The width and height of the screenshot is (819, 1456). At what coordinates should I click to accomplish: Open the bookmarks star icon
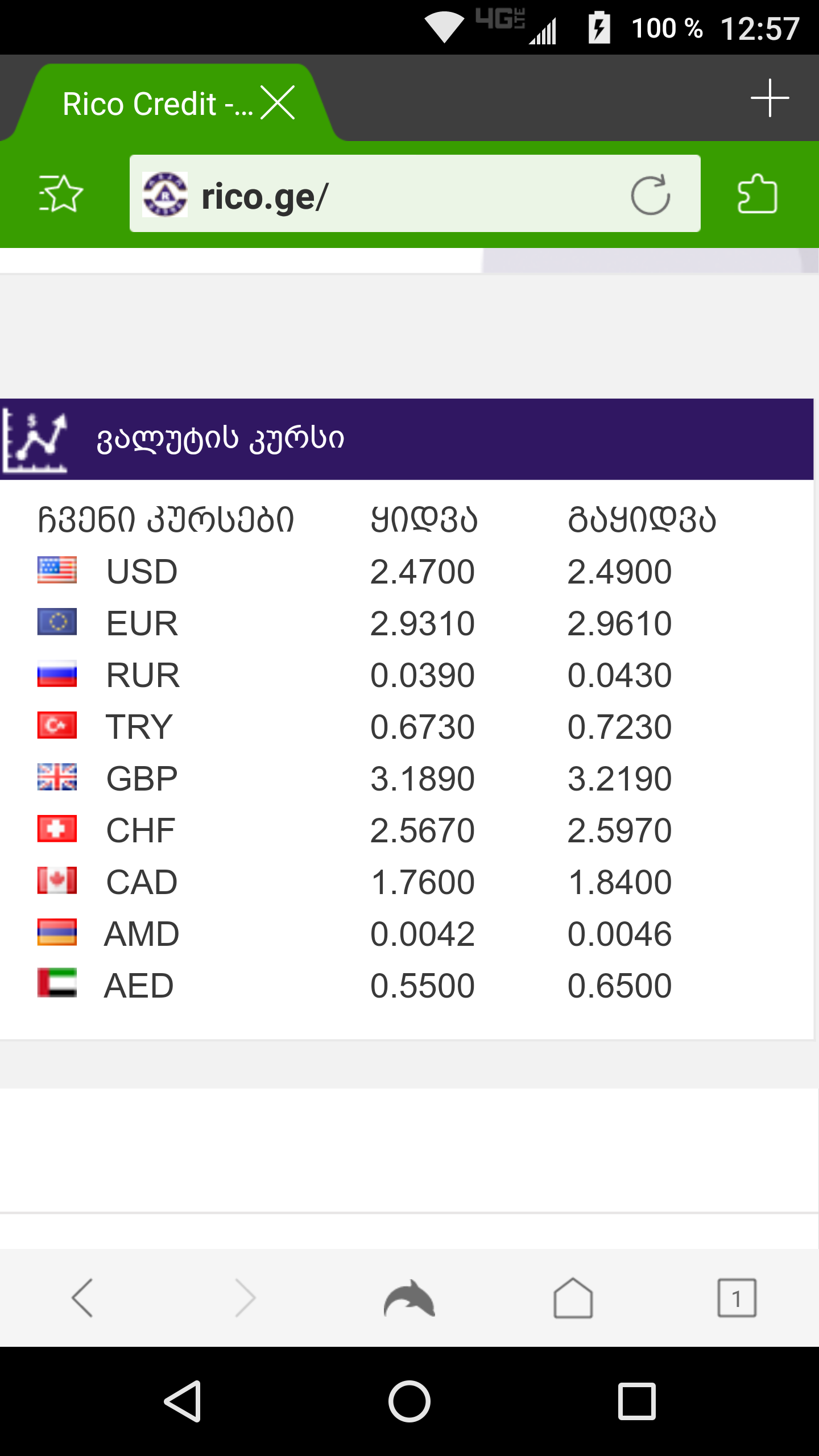pos(61,194)
